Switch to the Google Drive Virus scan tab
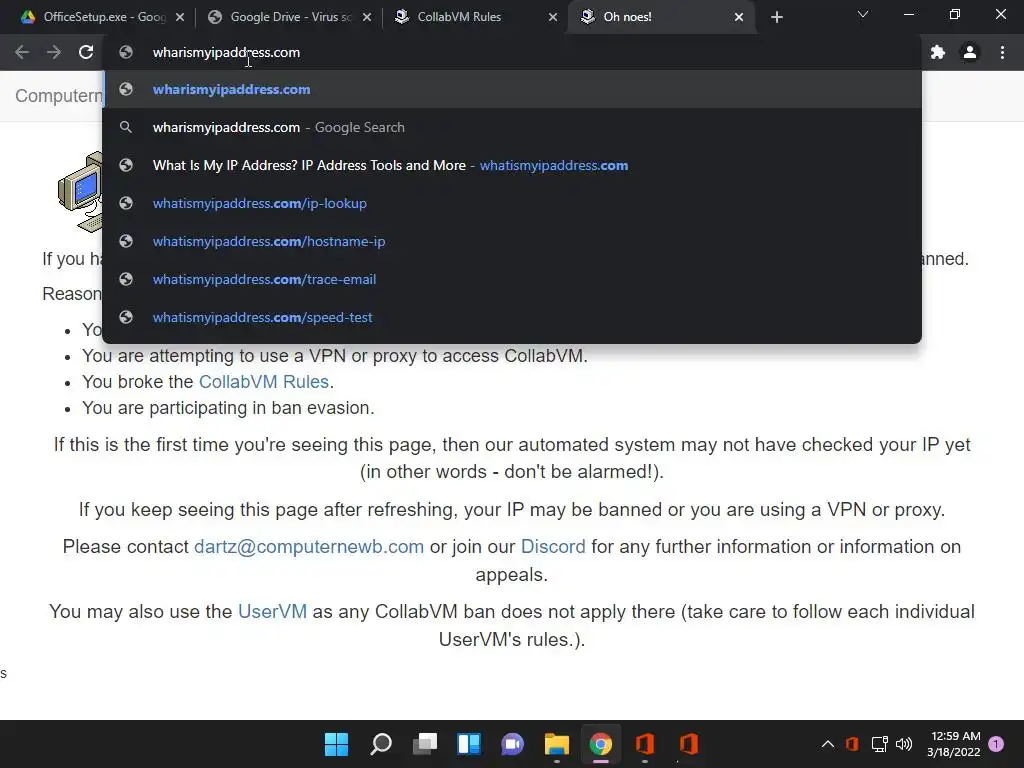 click(x=289, y=17)
